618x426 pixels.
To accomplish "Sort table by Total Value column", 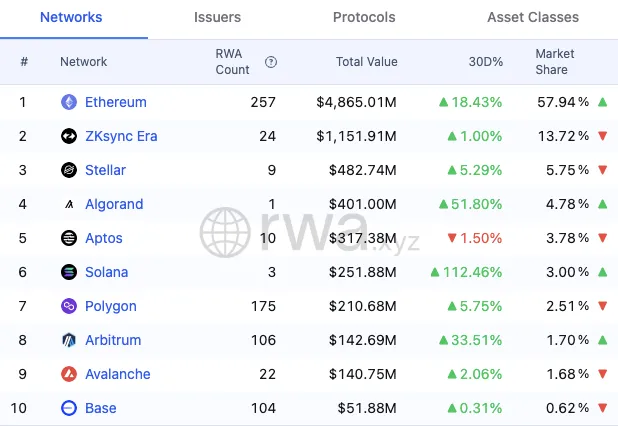I will click(x=366, y=62).
